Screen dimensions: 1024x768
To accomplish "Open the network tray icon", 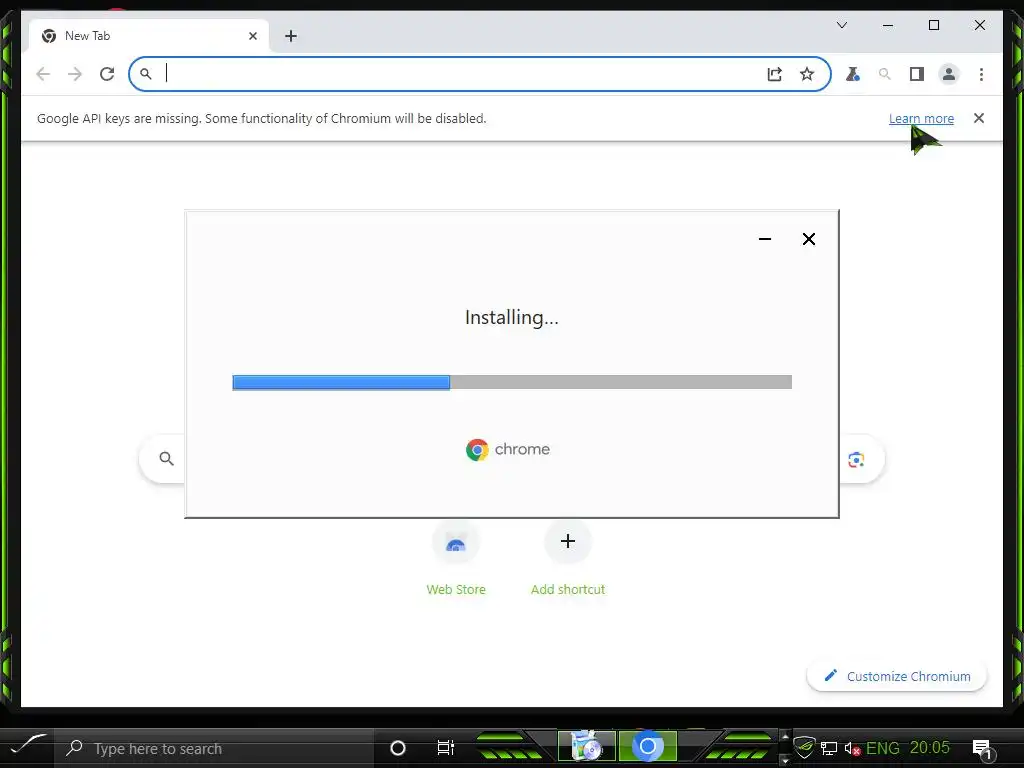I will [829, 748].
